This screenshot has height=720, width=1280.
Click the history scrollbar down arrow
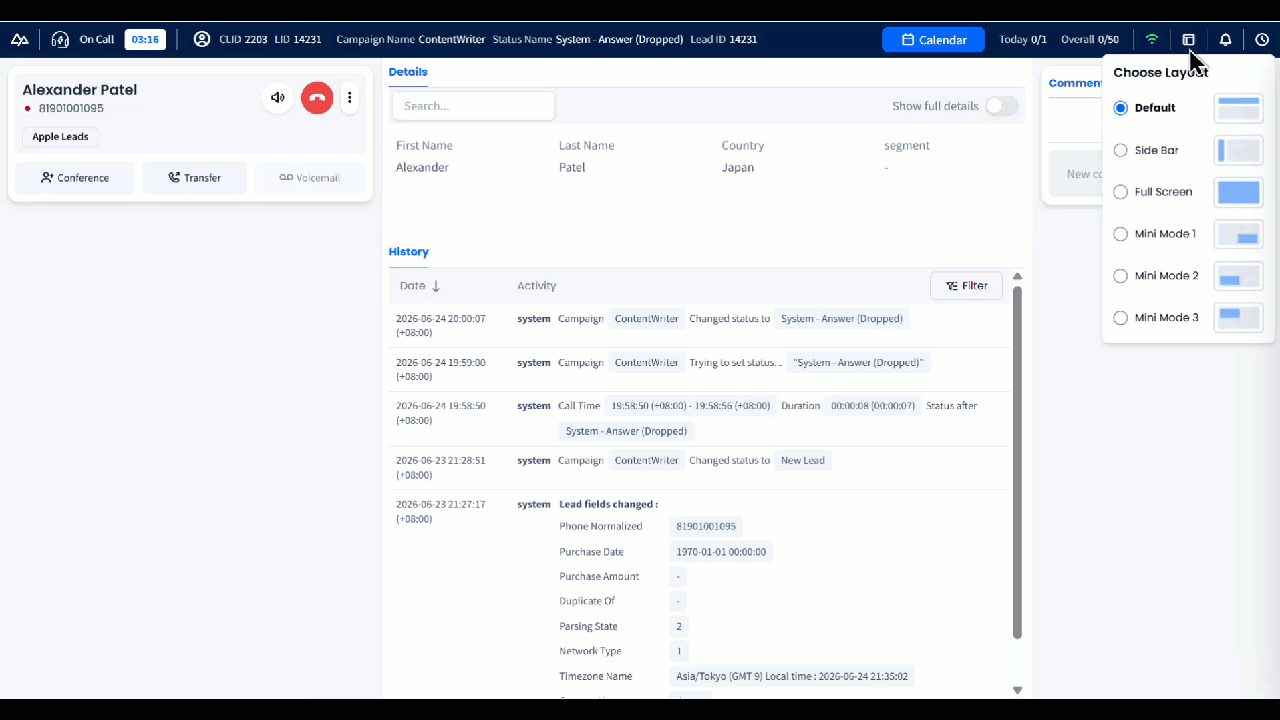(x=1017, y=690)
